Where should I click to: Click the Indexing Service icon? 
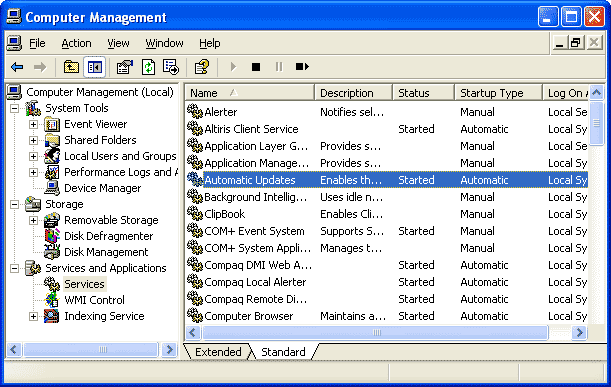pos(52,316)
